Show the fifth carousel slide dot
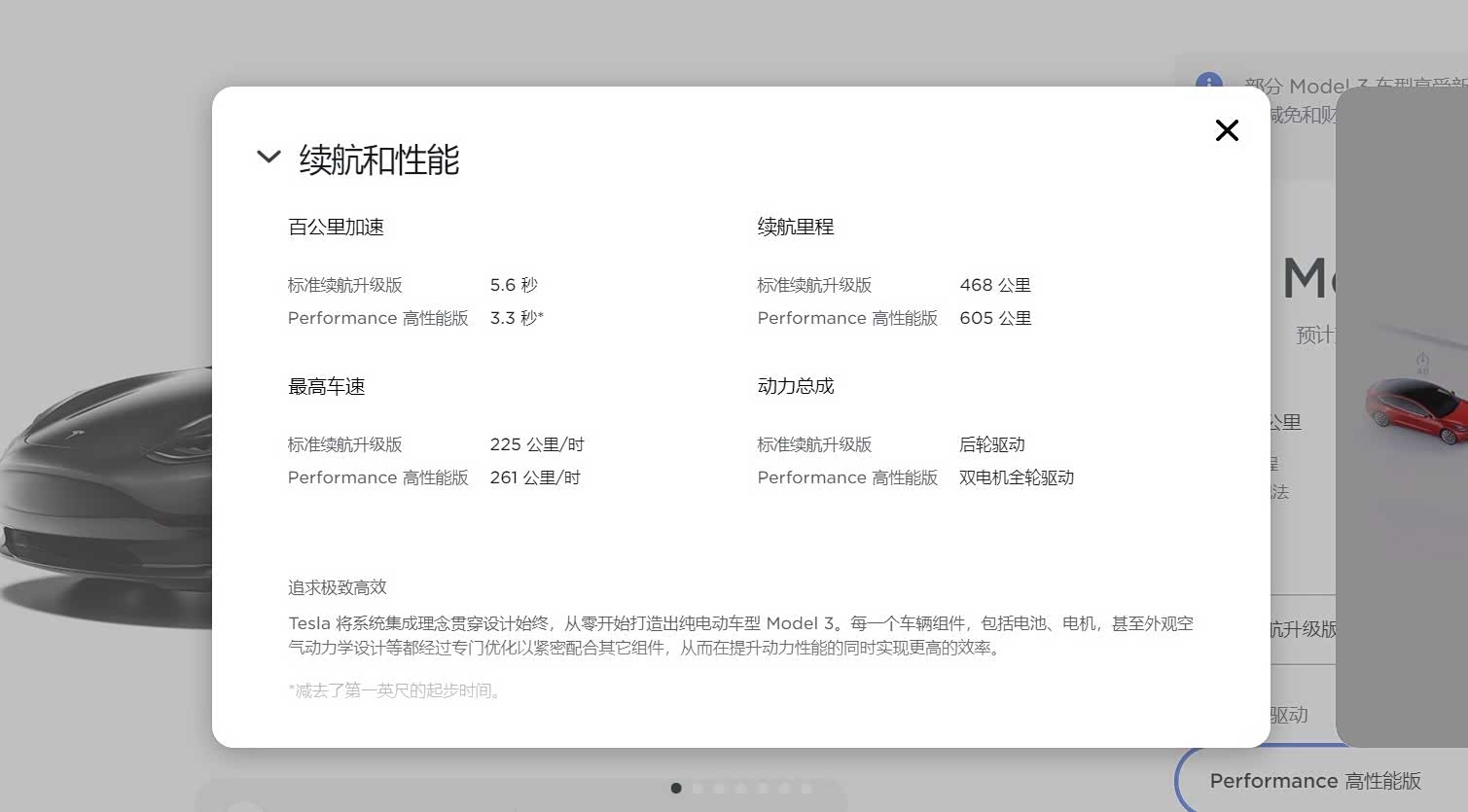This screenshot has height=812, width=1468. click(763, 789)
